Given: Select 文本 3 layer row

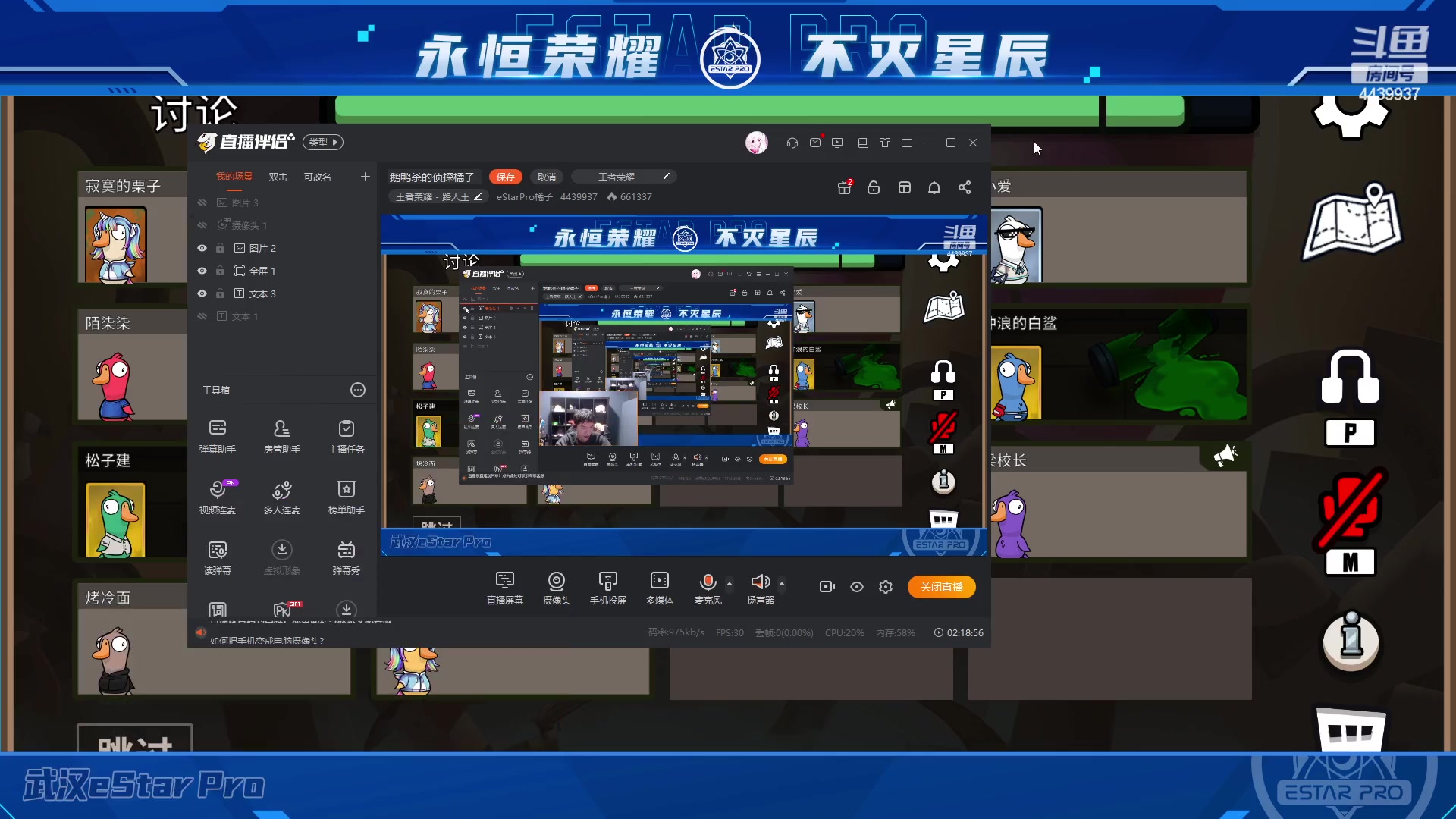Looking at the screenshot, I should coord(282,293).
